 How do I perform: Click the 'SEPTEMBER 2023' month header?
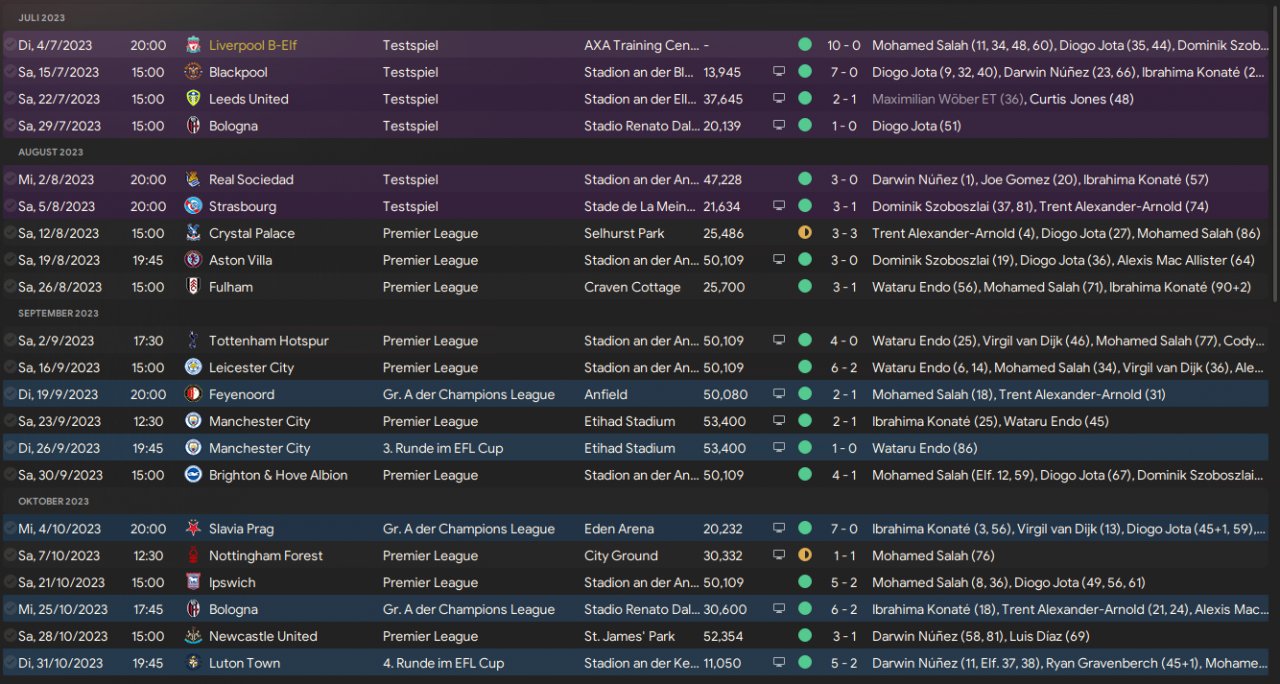coord(58,313)
